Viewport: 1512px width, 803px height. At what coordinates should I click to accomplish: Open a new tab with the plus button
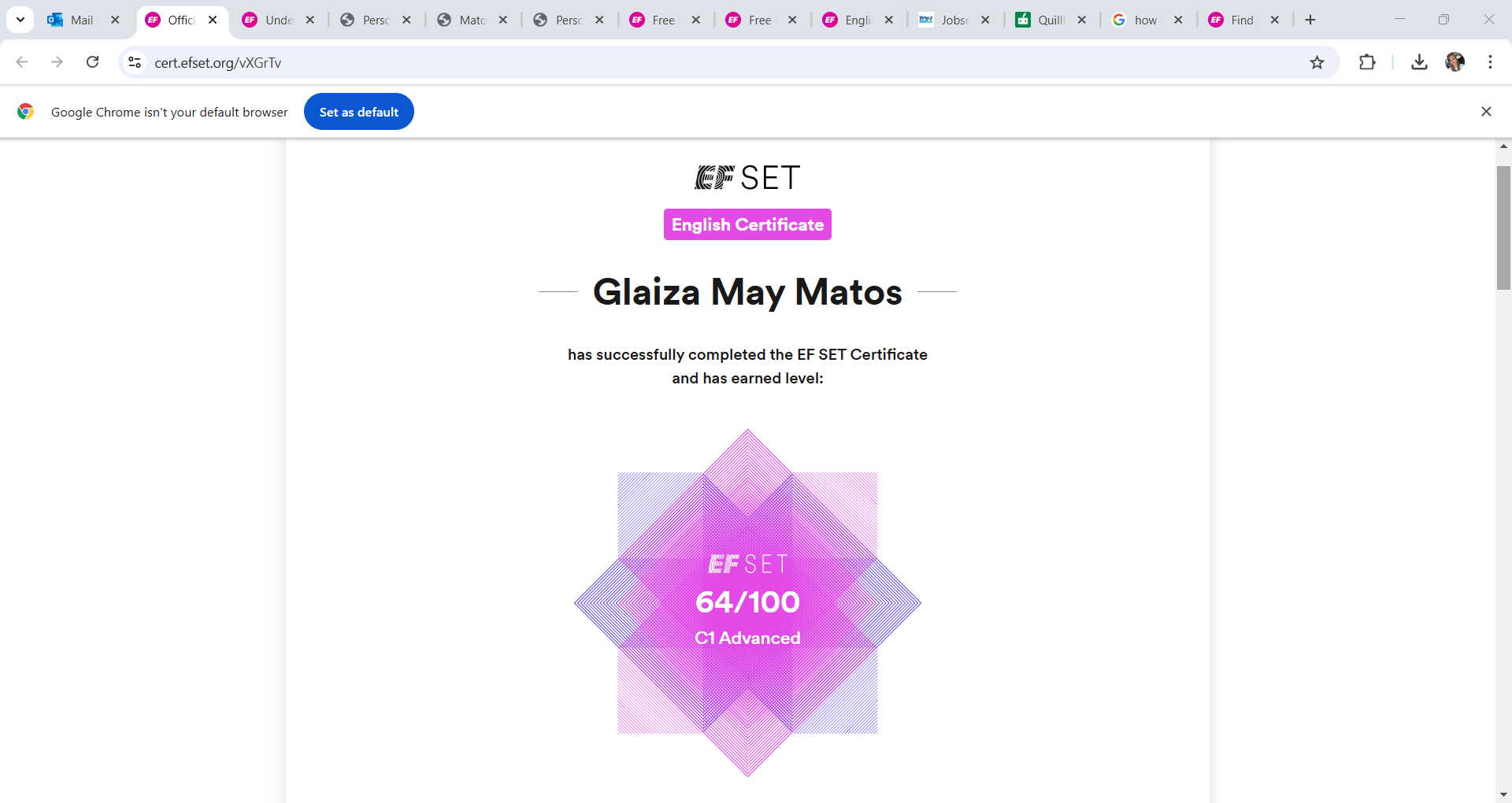1310,20
